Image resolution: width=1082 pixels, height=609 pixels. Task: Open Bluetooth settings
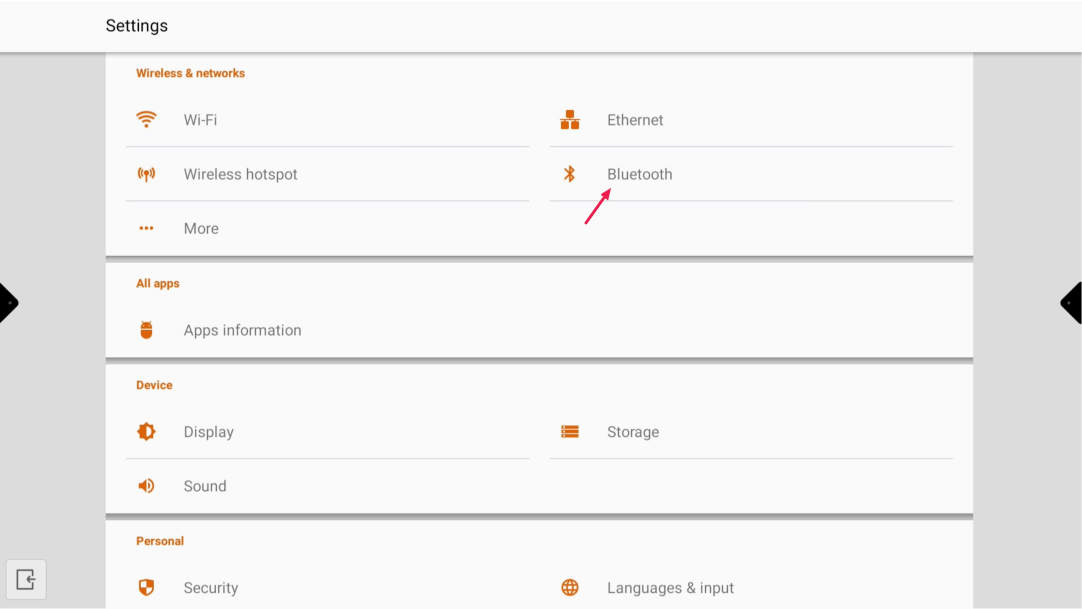tap(640, 174)
